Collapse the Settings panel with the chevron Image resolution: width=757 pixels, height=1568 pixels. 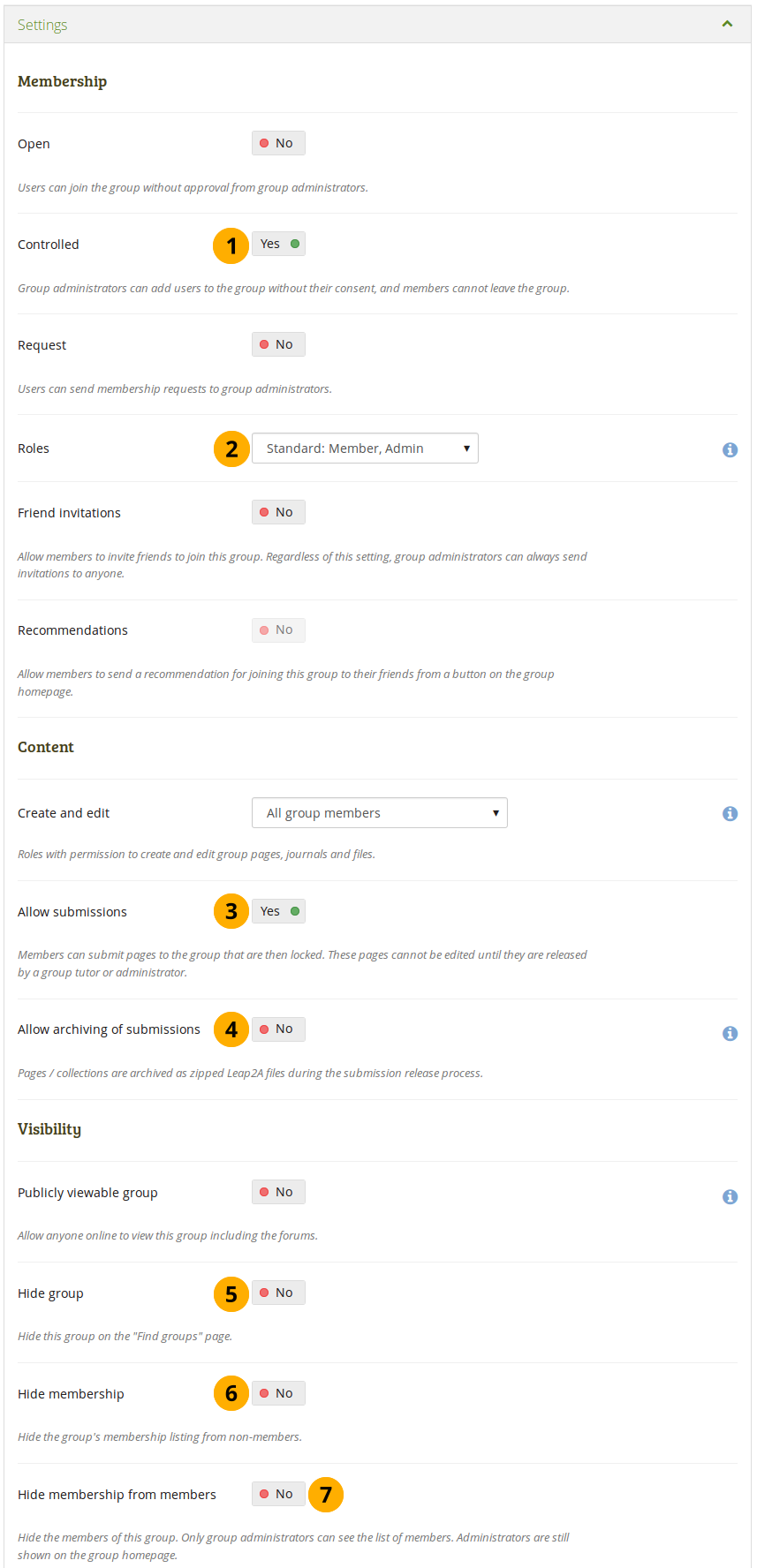(x=727, y=24)
